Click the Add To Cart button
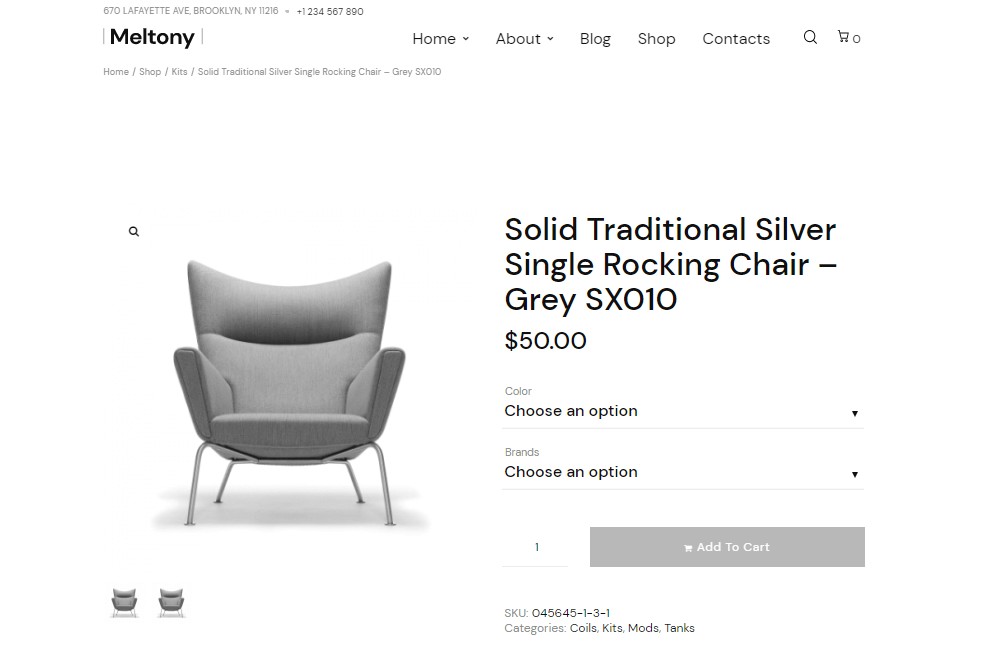Viewport: 1004px width, 668px height. coord(727,547)
